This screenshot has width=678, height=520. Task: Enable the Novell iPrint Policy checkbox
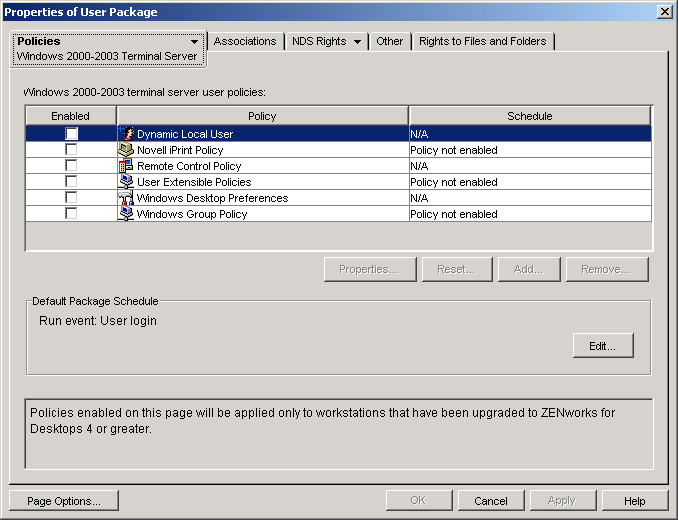pos(71,150)
